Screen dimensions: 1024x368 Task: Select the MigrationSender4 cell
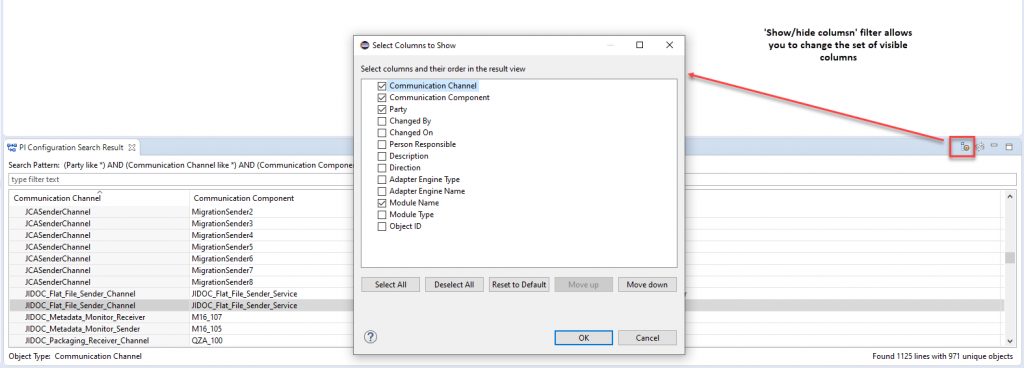click(x=222, y=235)
